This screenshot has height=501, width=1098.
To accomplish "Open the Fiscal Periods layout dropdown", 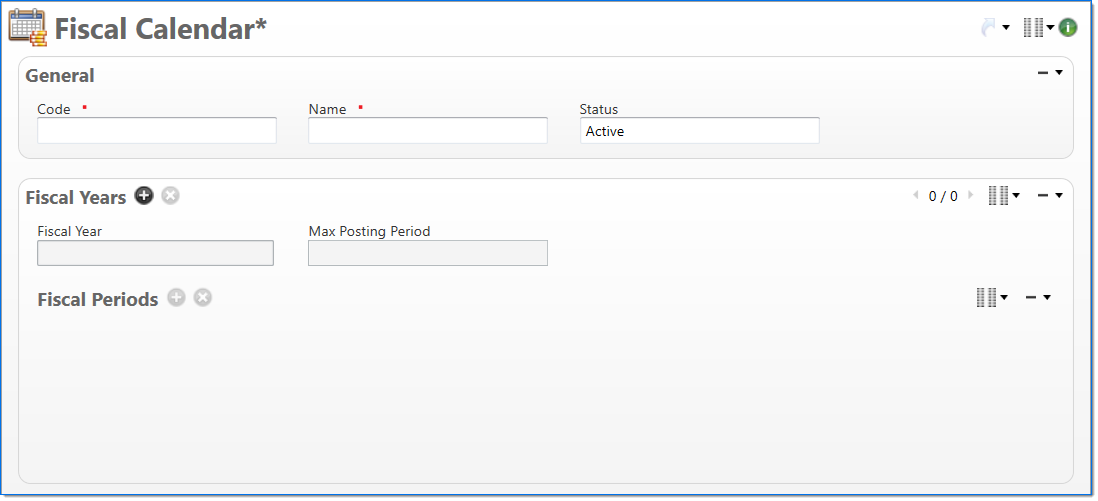I will point(991,298).
